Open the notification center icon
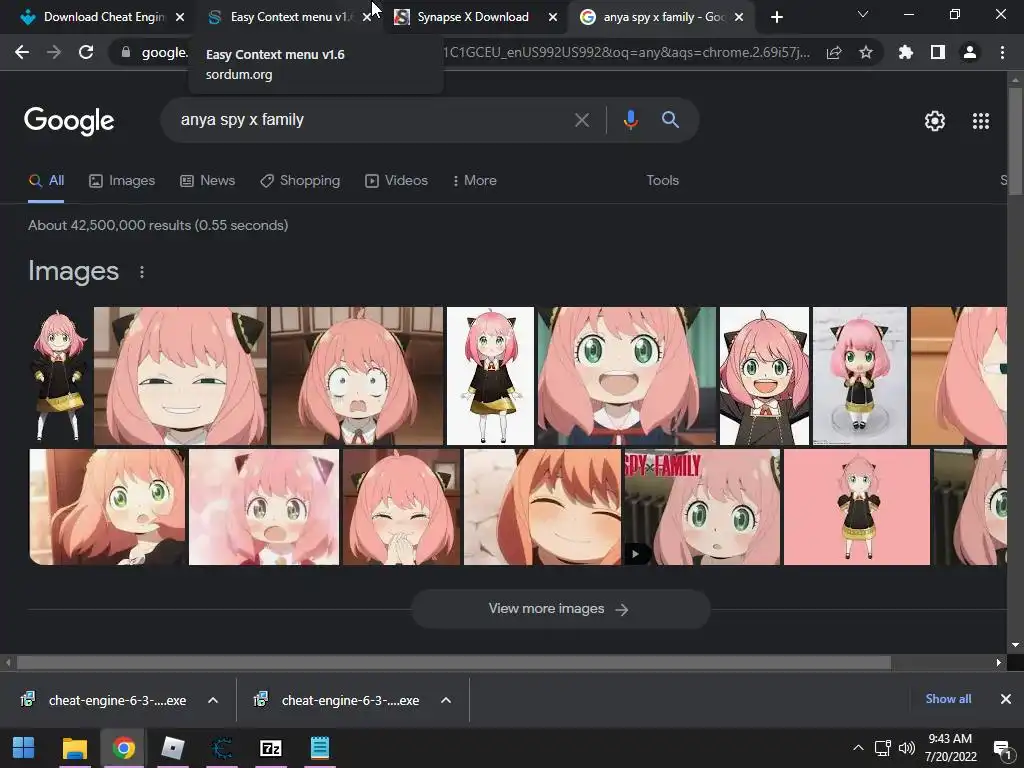The image size is (1024, 768). 1002,748
